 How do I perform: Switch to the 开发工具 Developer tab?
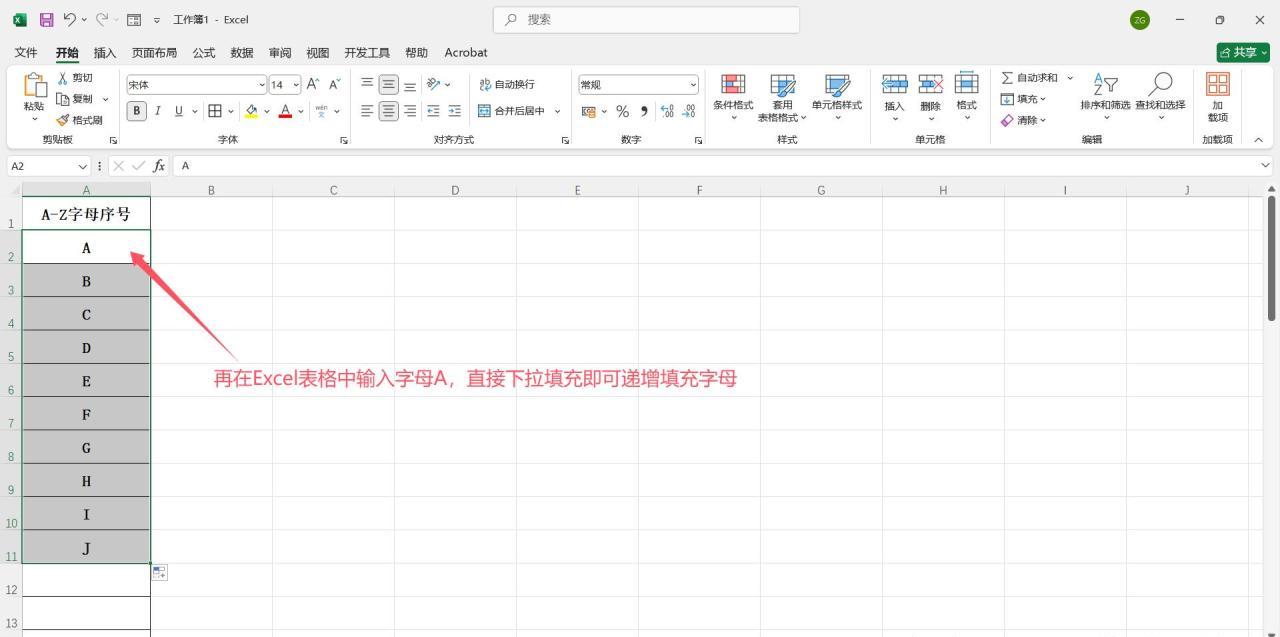coord(367,52)
